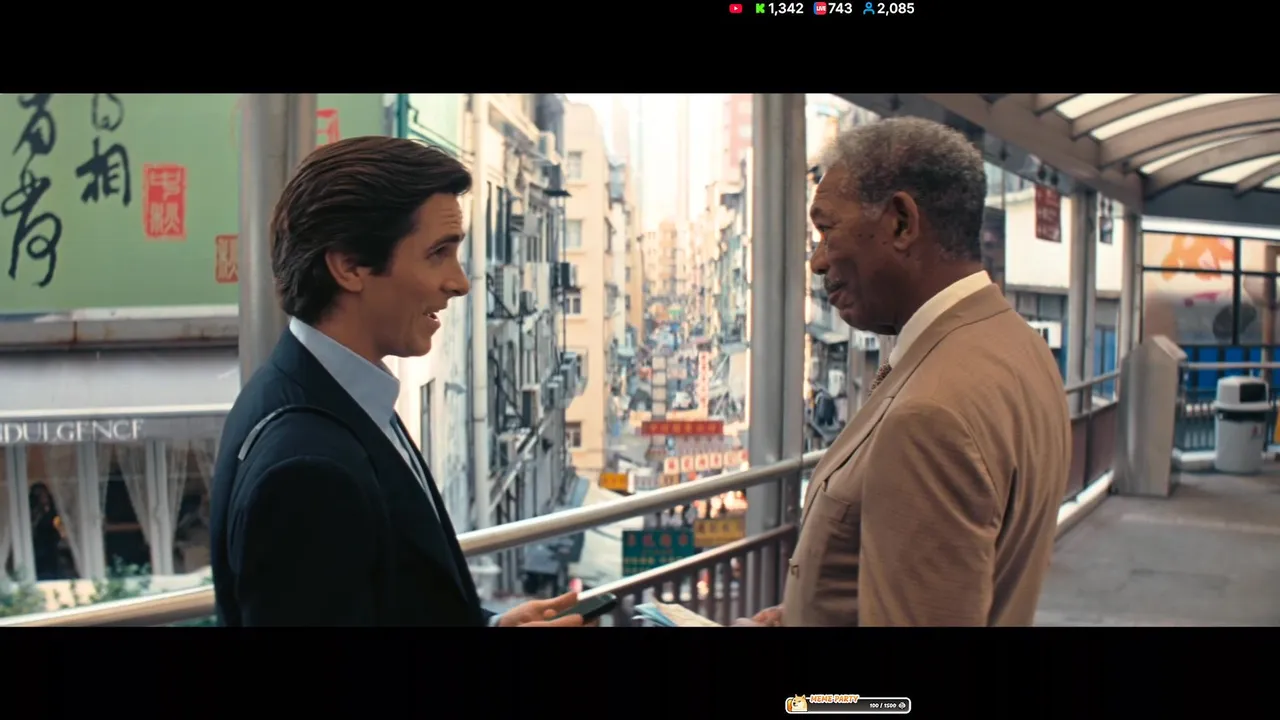Click the Kick viewer count 1,342
This screenshot has width=1280, height=720.
coord(786,8)
